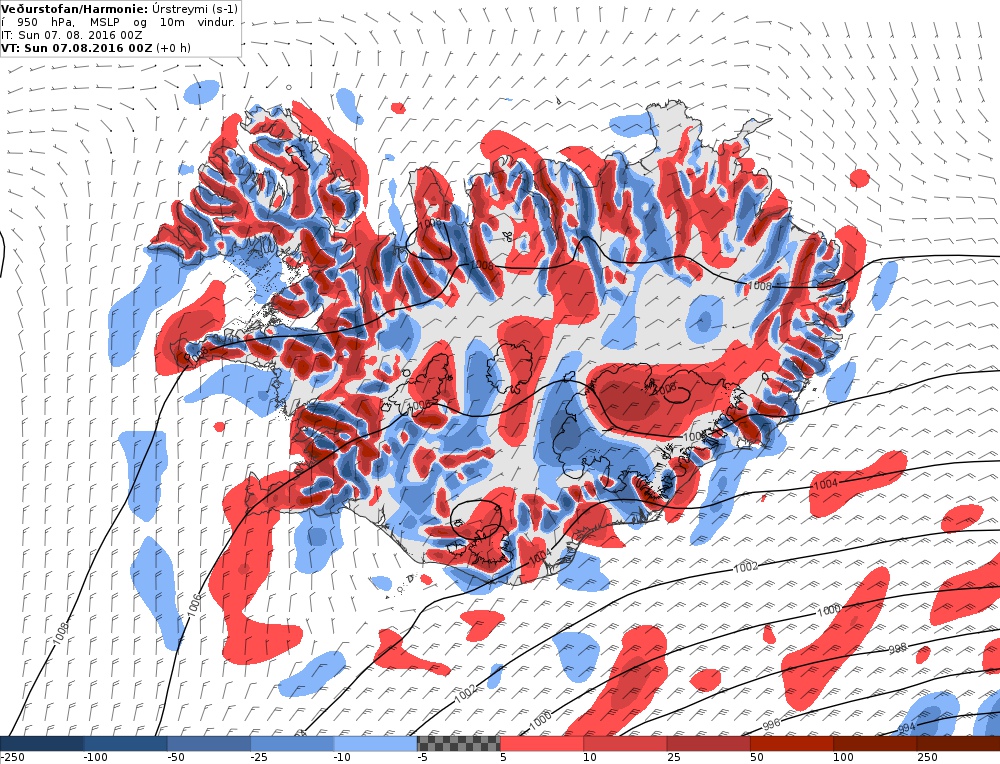Select the positive "5" legend label
1000x764 pixels.
503,758
